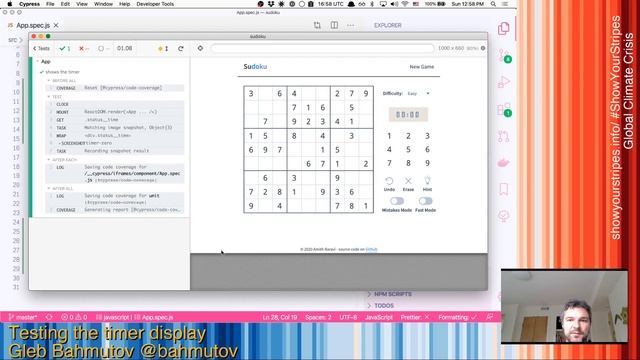Click the 00:00 timer display

(x=408, y=115)
